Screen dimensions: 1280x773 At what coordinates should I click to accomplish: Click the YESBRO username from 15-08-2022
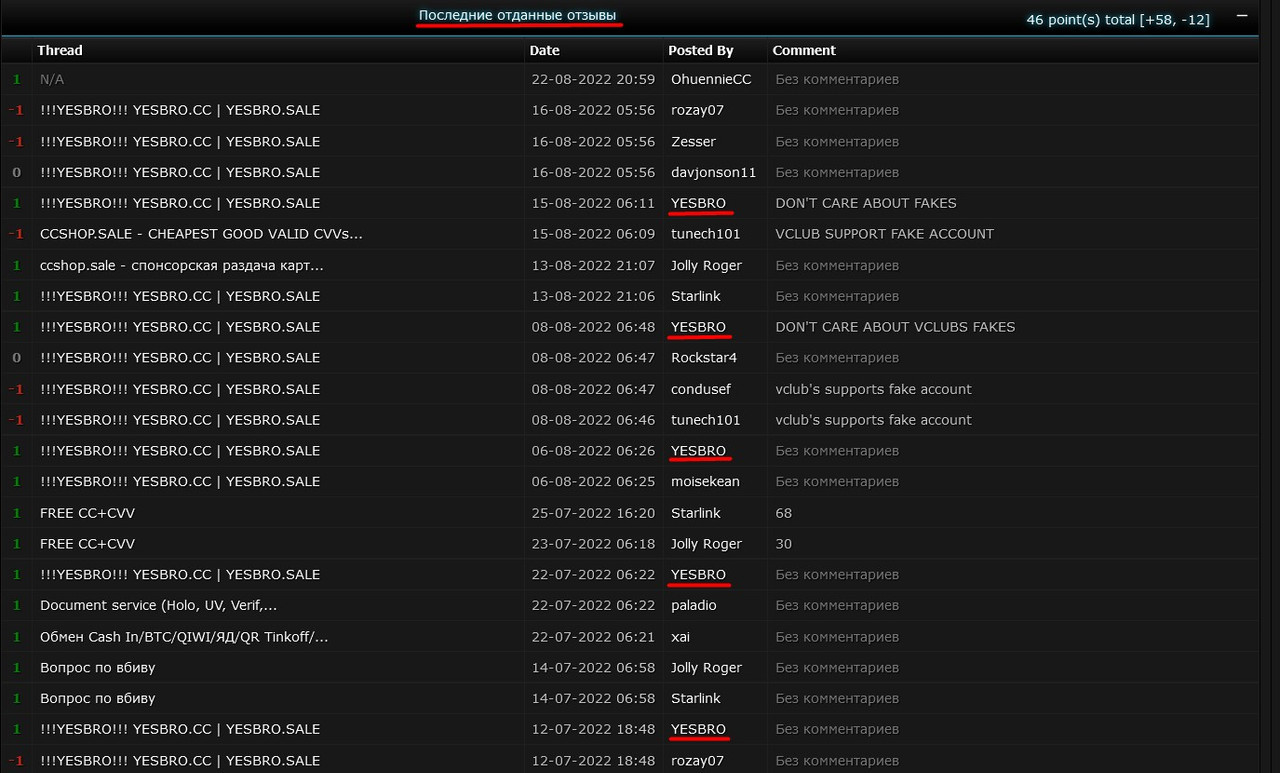[x=698, y=203]
